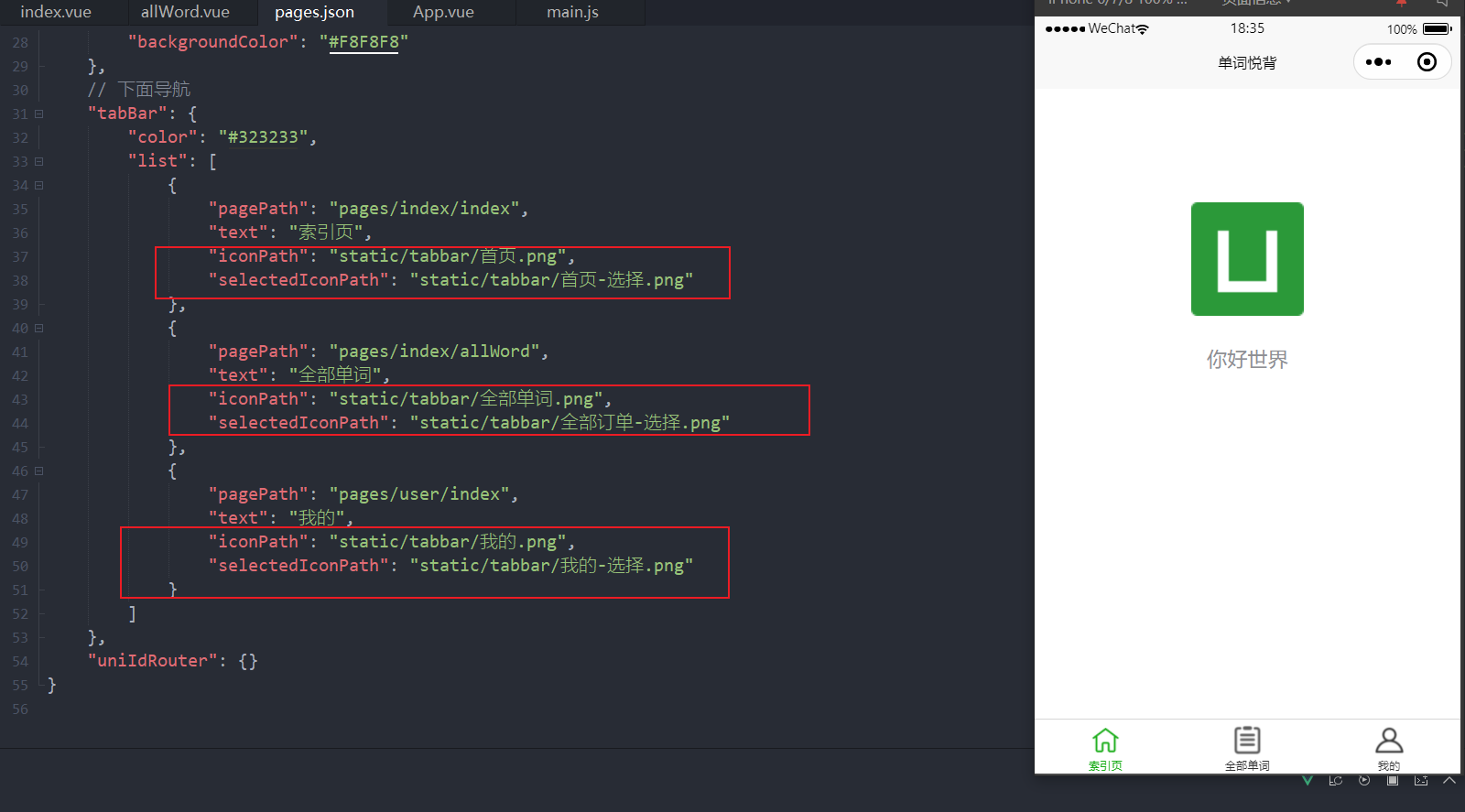
Task: Click the "color" key on line 32
Action: (162, 137)
